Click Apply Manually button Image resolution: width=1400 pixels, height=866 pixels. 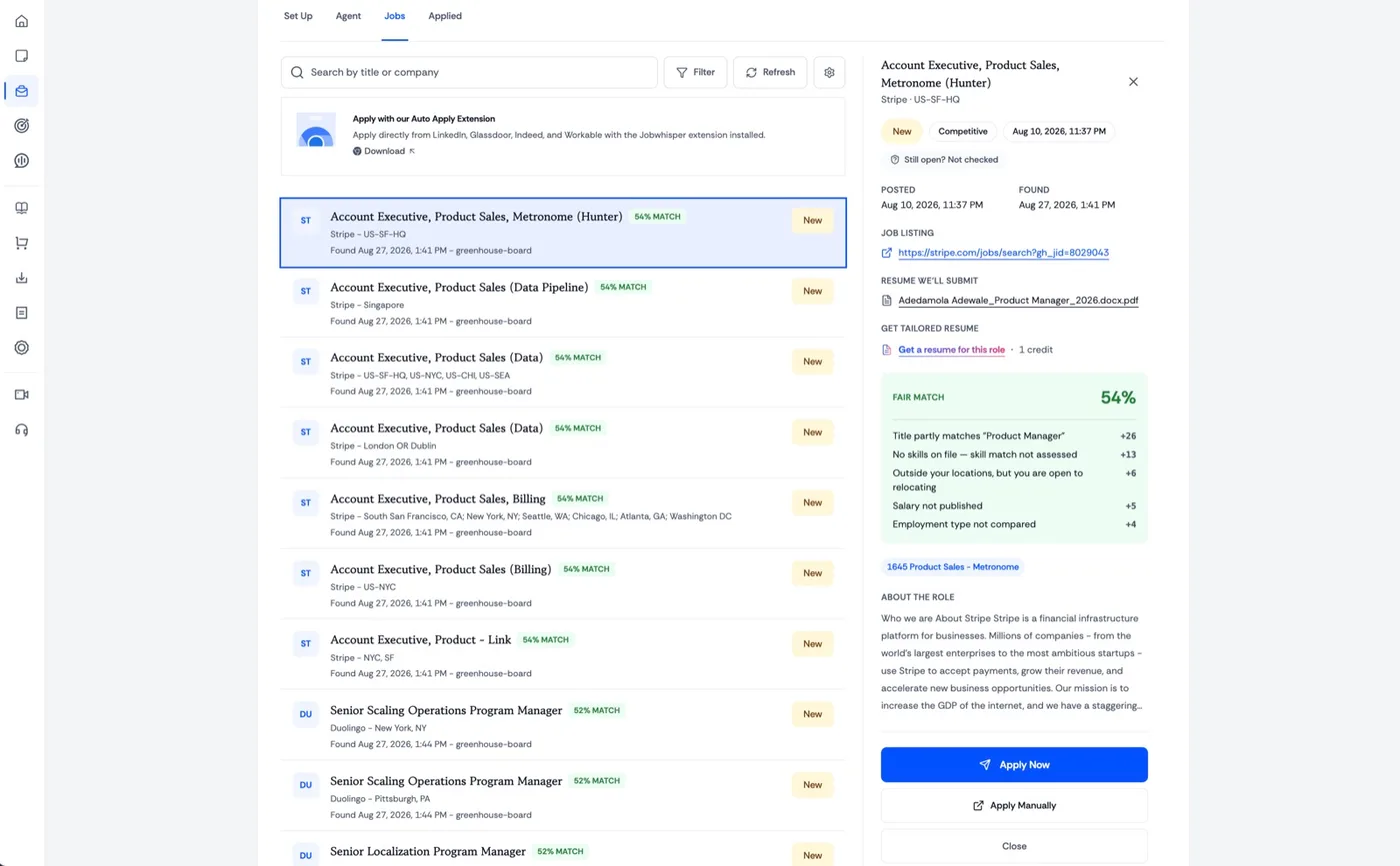tap(1014, 805)
